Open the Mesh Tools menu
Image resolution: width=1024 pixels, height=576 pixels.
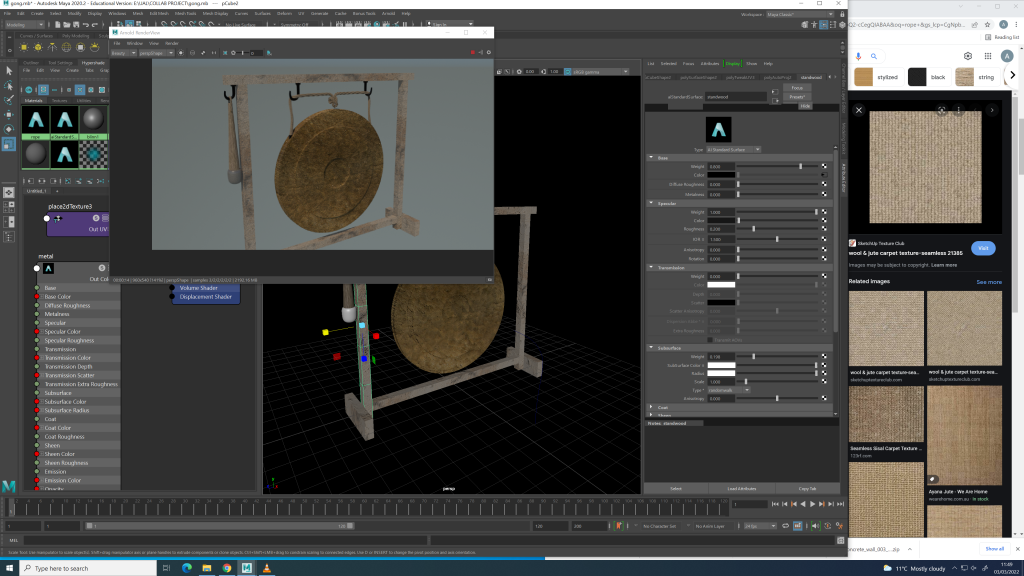pos(185,13)
